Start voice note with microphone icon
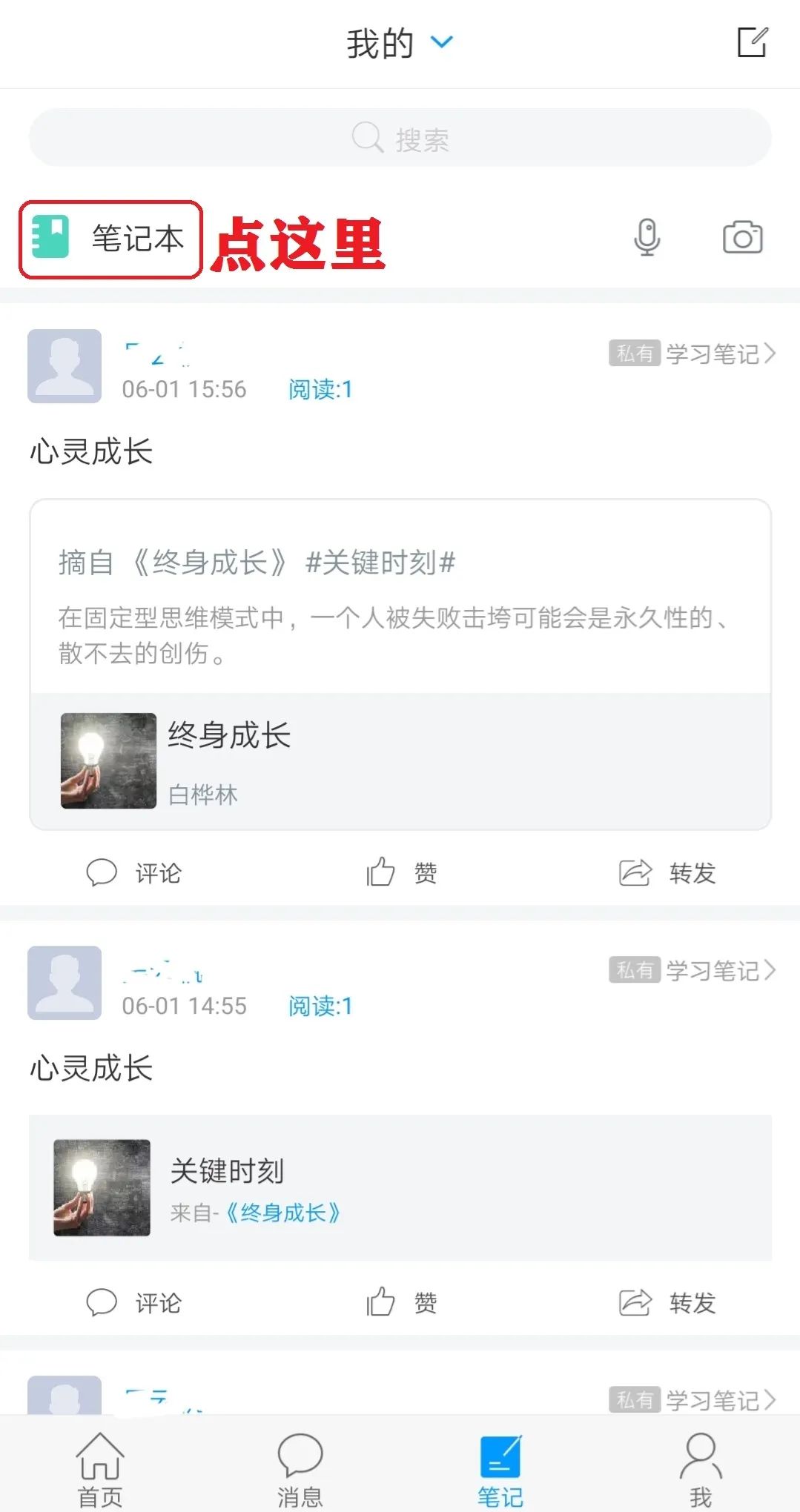This screenshot has height=1512, width=800. [x=647, y=237]
